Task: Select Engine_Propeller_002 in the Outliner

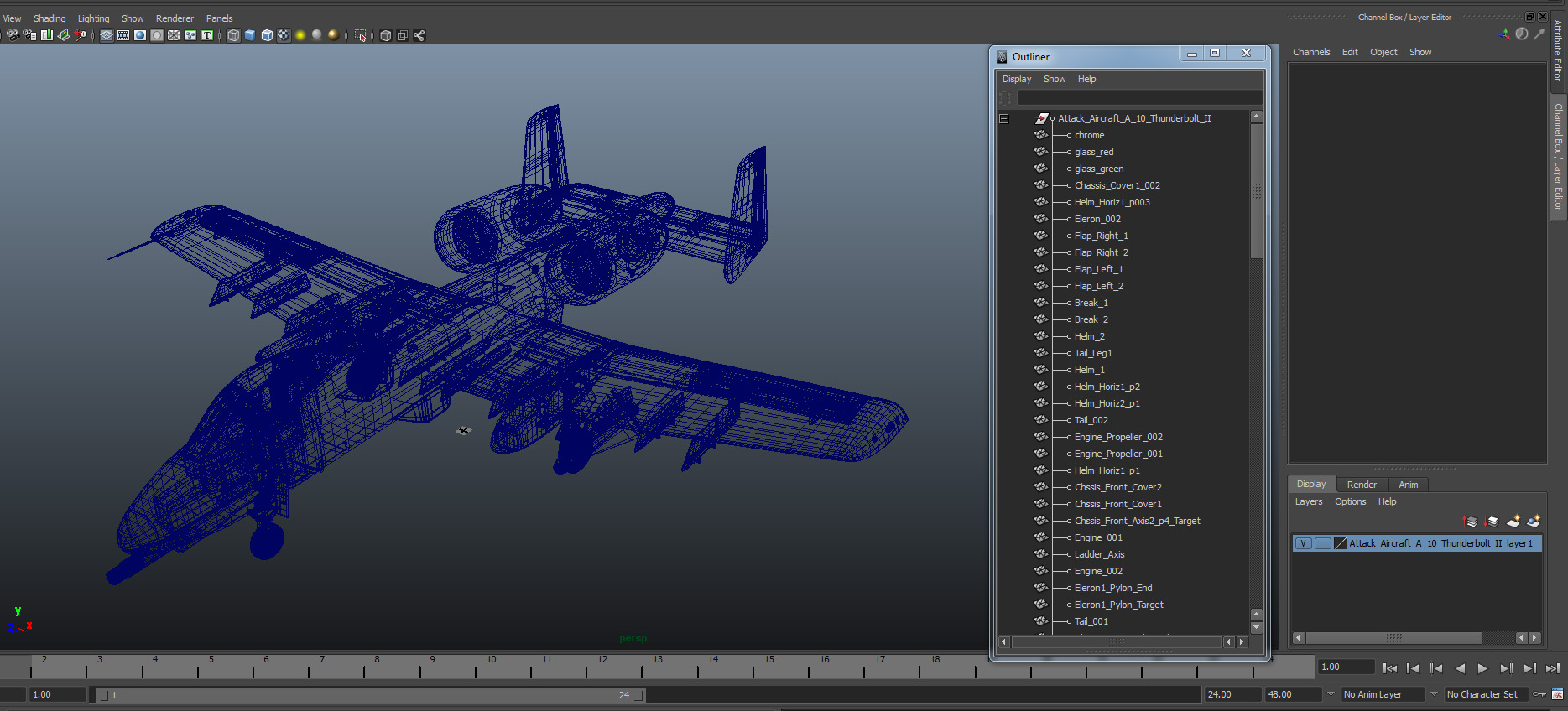Action: tap(1118, 437)
